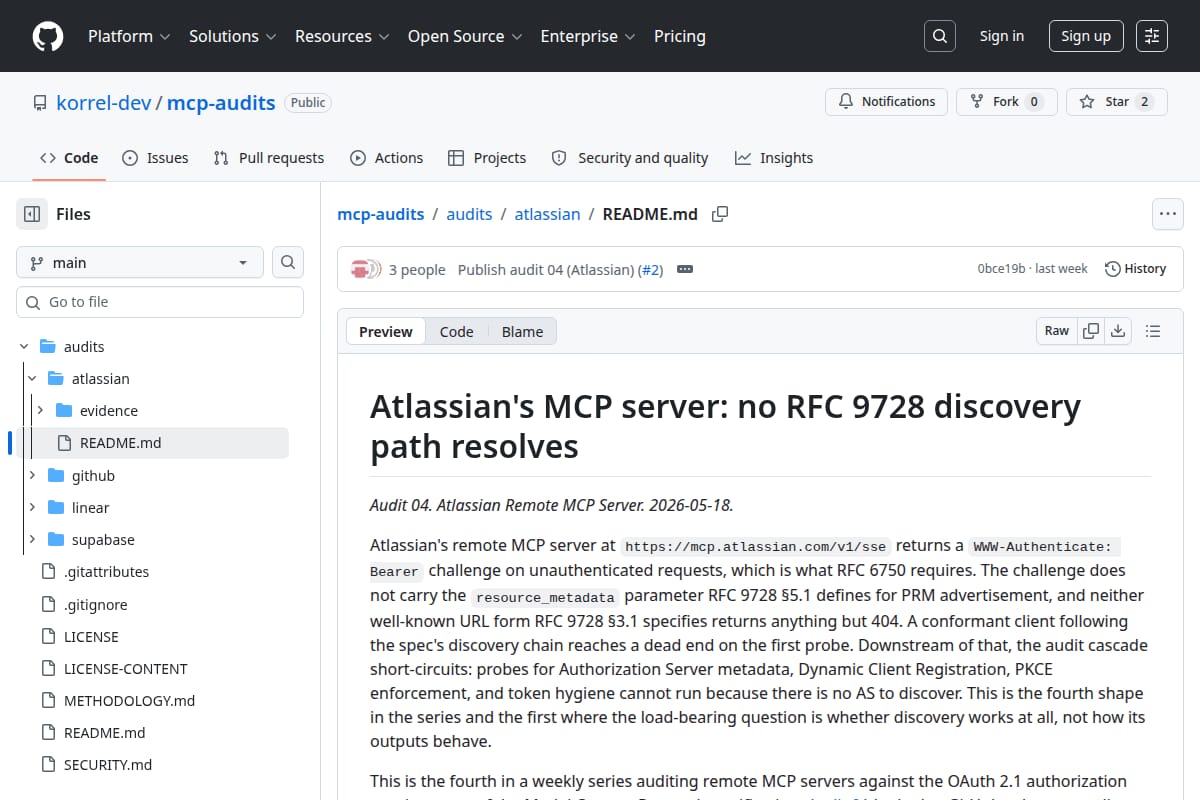Click the 3 people contributors text
Viewport: 1200px width, 800px height.
tap(417, 270)
